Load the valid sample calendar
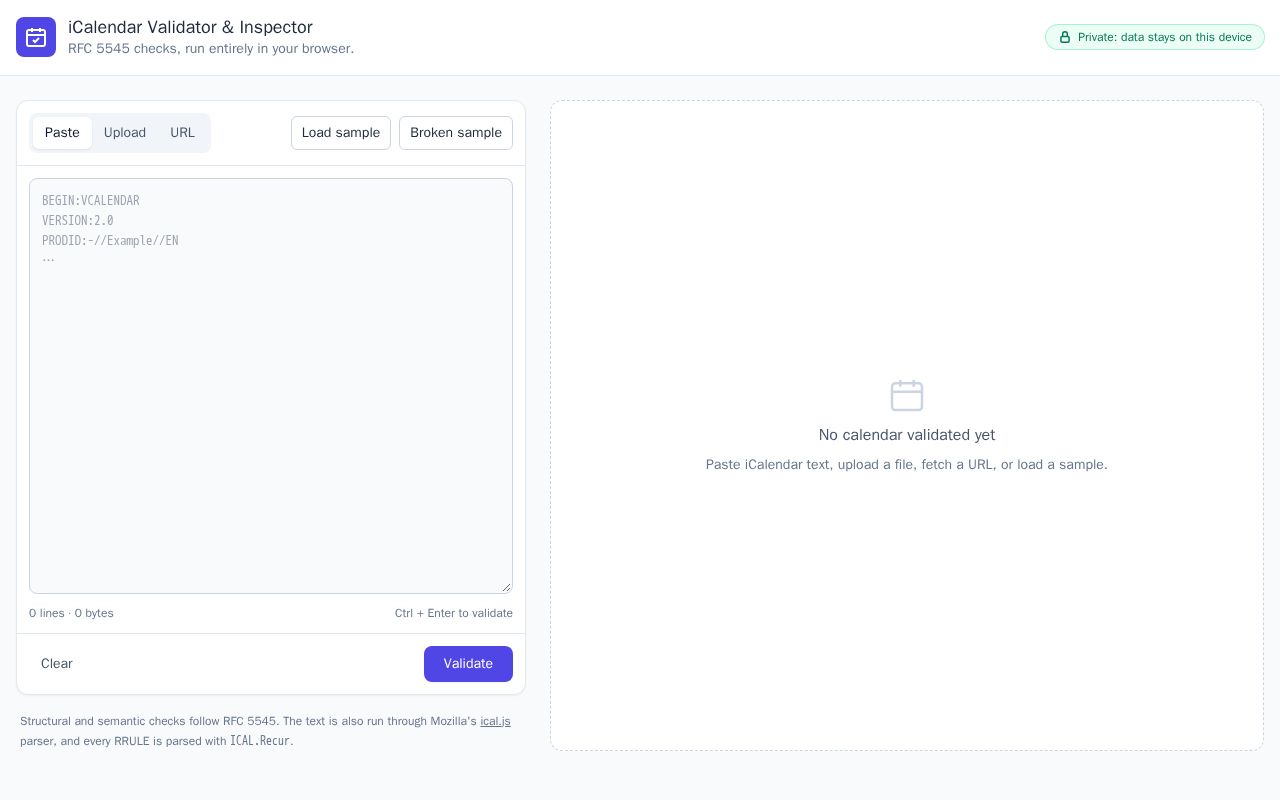 click(x=341, y=133)
